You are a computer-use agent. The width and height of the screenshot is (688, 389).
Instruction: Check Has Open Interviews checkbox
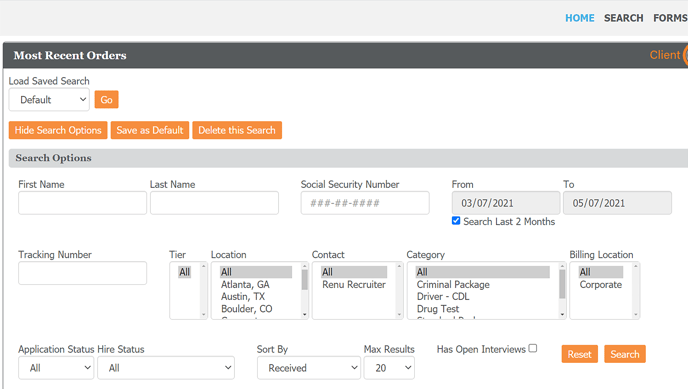coord(533,348)
